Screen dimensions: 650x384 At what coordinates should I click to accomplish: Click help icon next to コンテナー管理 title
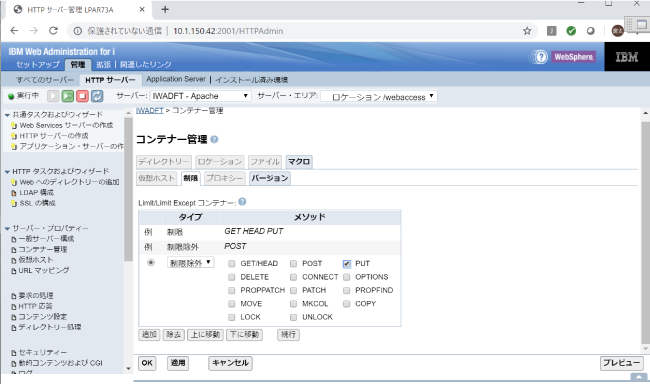click(214, 139)
